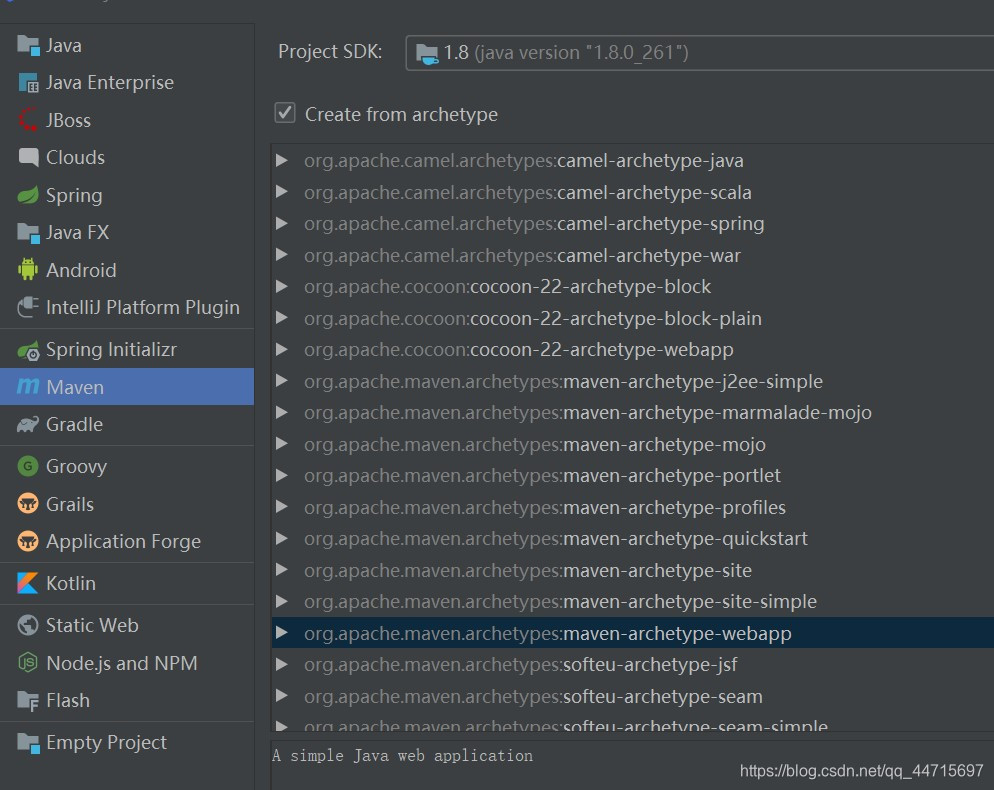Select Gradle project type label
Viewport: 994px width, 790px height.
coord(74,425)
